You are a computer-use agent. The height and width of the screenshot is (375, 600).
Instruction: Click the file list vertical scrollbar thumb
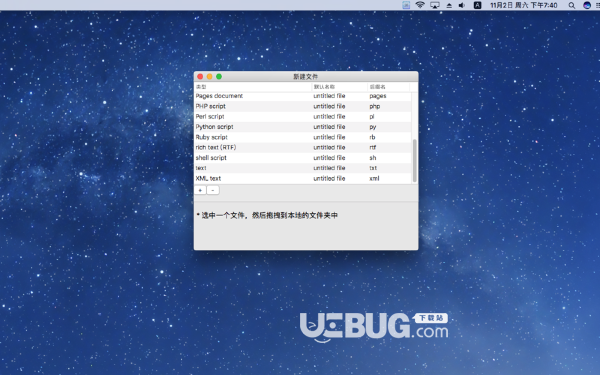pos(414,161)
